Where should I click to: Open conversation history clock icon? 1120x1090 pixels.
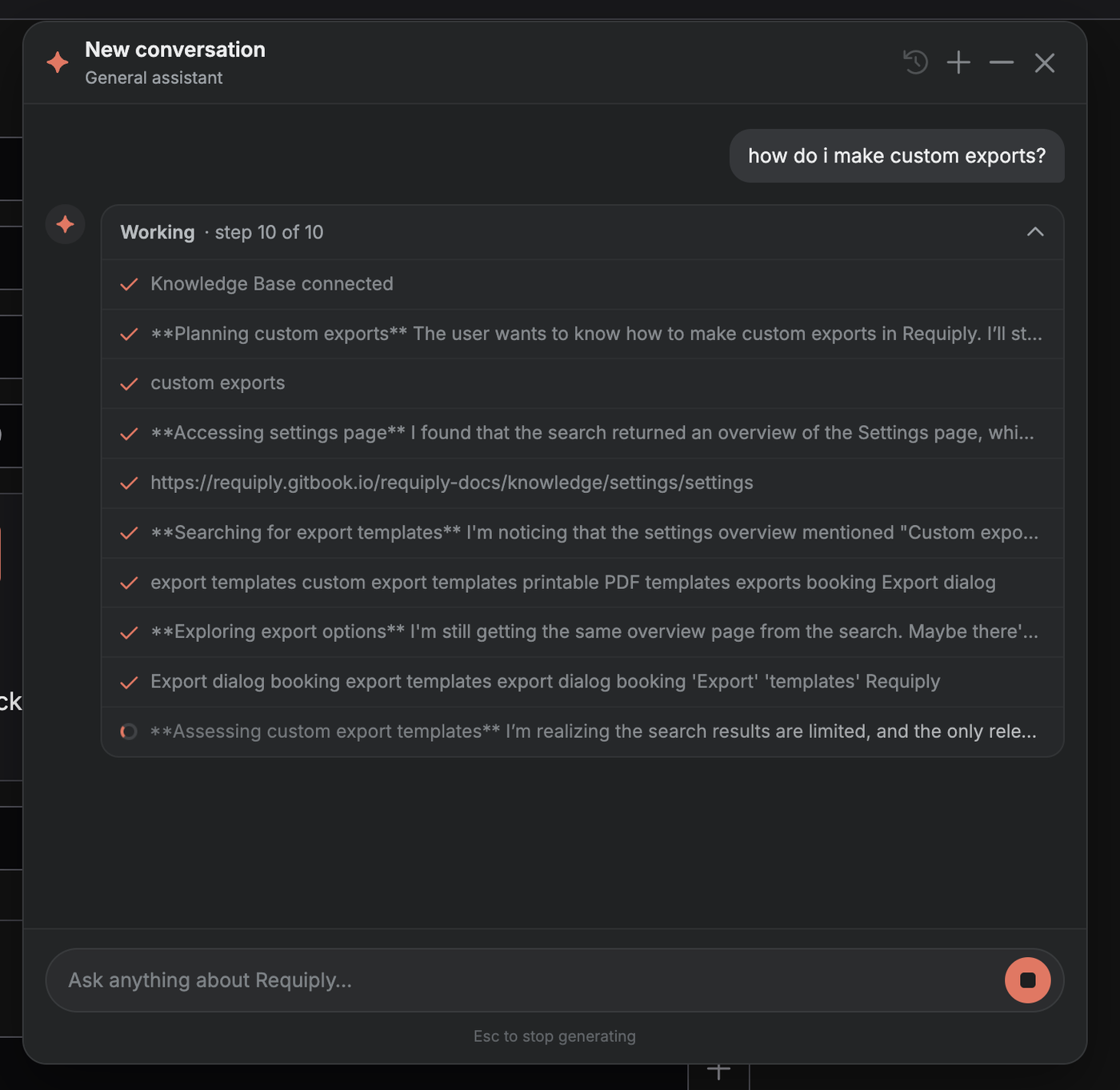915,62
